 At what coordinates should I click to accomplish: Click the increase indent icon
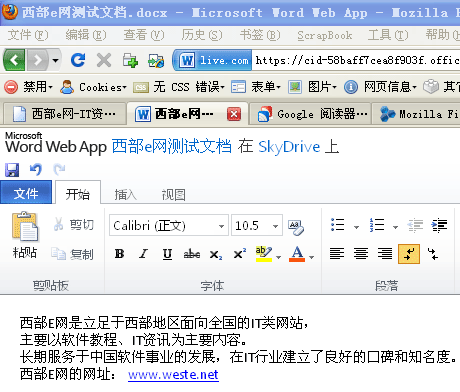tap(439, 226)
